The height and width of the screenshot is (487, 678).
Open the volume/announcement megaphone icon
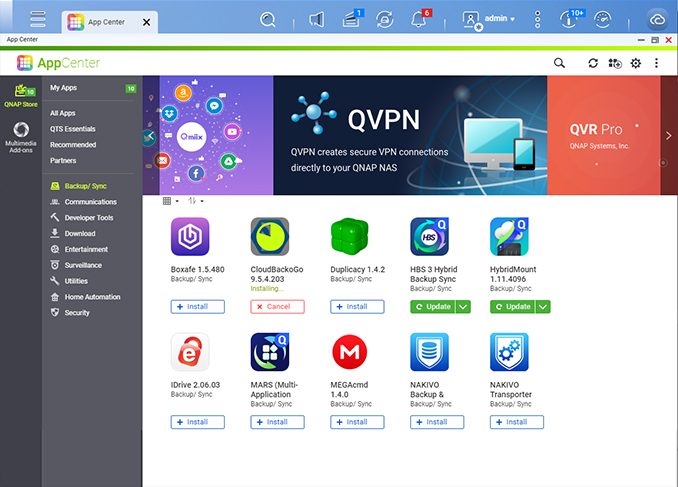pos(317,19)
